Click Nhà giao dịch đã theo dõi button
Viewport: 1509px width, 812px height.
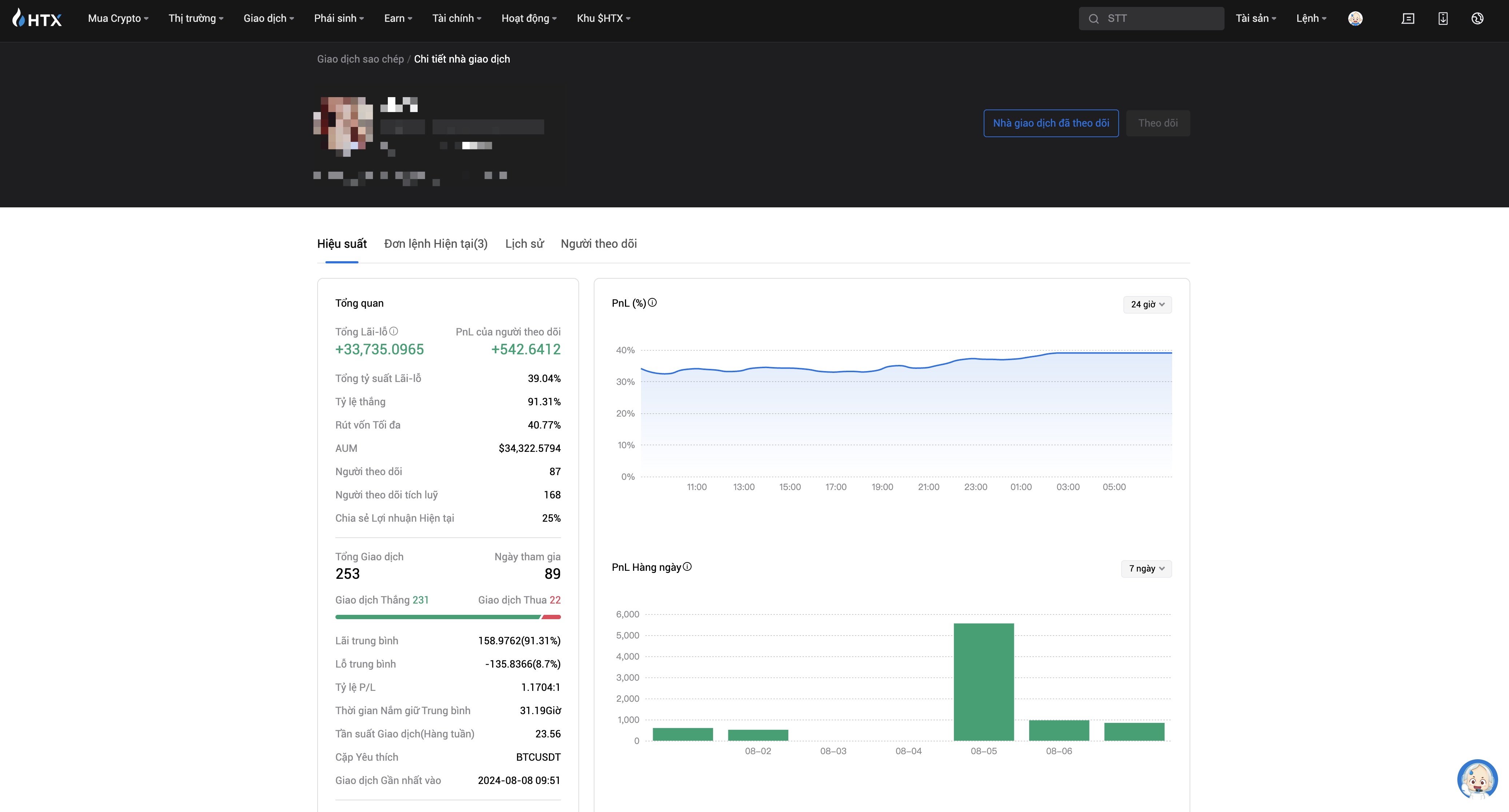point(1050,123)
